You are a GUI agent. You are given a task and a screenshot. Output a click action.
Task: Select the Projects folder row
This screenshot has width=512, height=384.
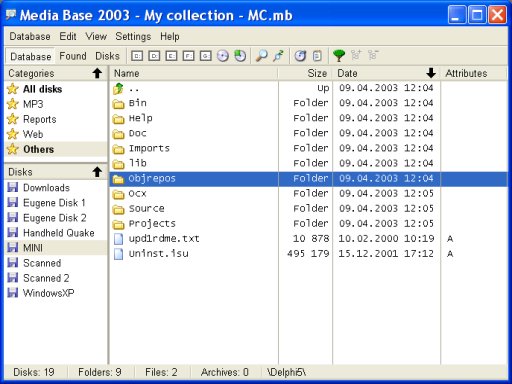click(x=308, y=224)
